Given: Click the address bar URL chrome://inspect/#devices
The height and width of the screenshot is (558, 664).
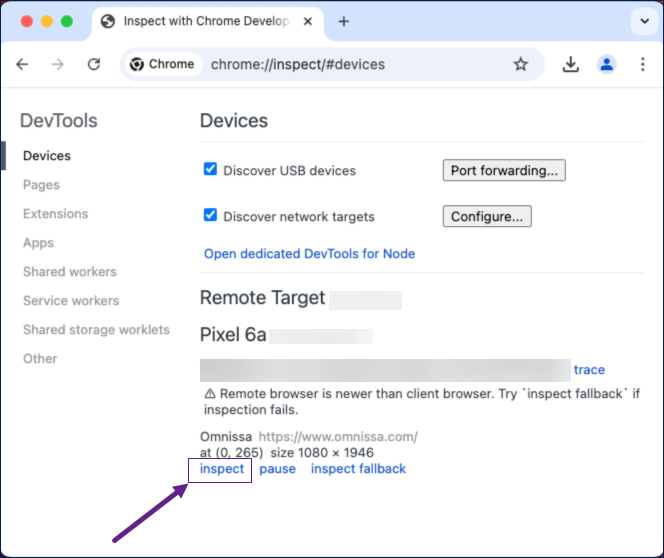Looking at the screenshot, I should click(298, 64).
